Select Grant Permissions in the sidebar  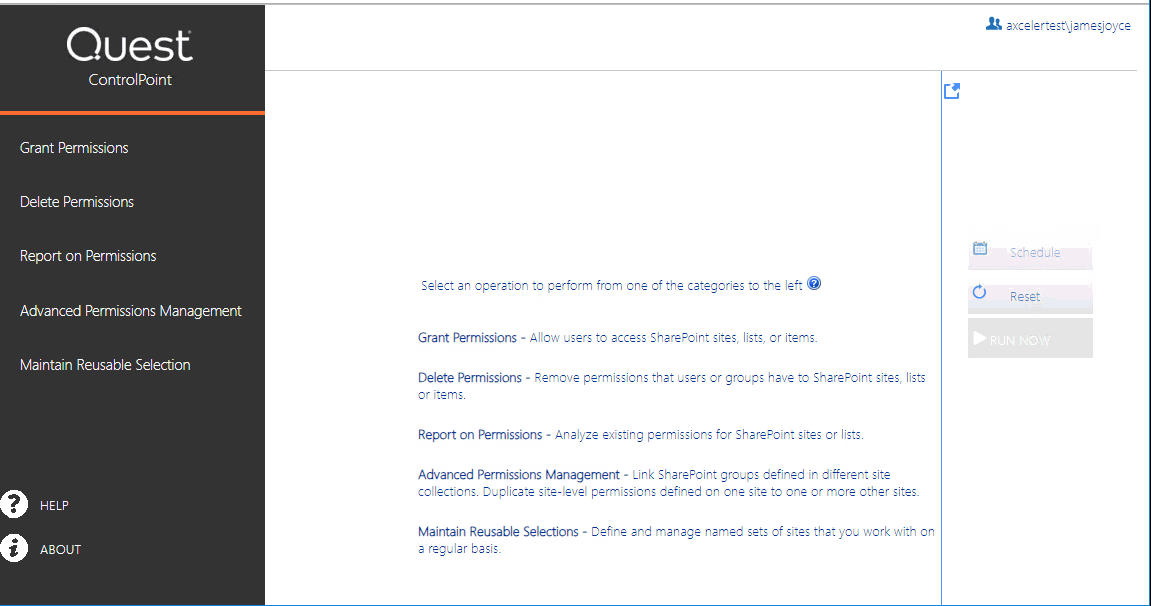click(x=73, y=147)
